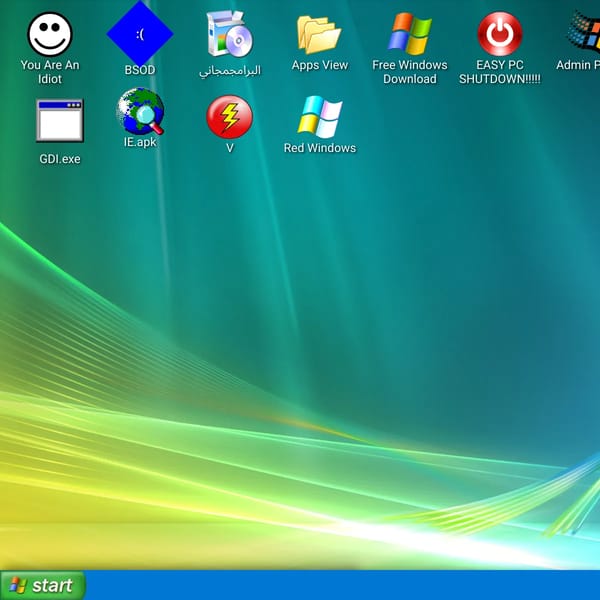This screenshot has height=600, width=600.
Task: Select the 'GDI.exe' text label
Action: coord(60,159)
